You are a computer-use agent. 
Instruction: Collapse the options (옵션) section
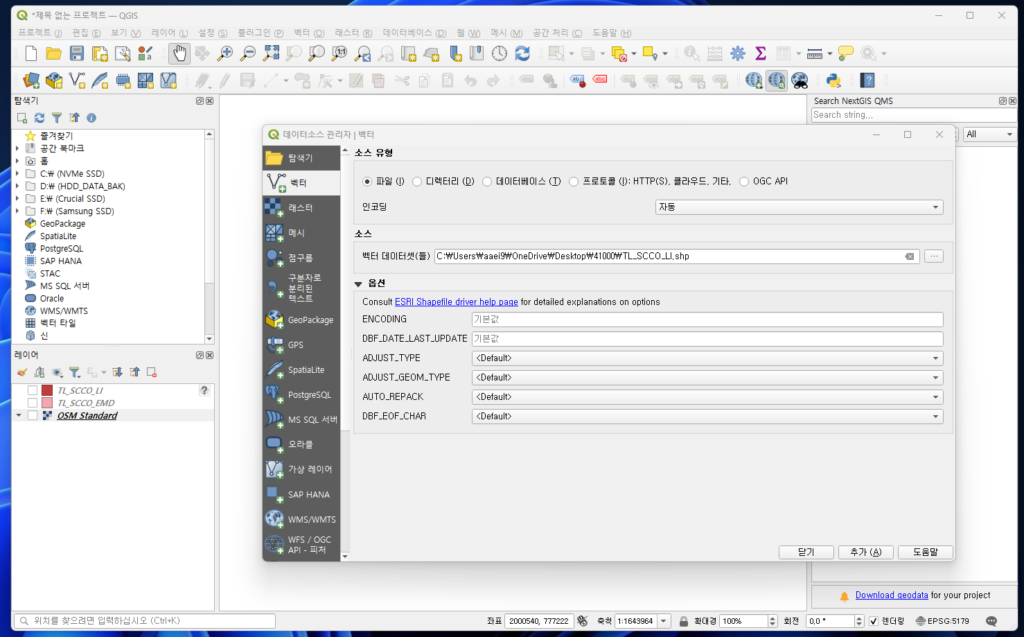click(x=358, y=284)
